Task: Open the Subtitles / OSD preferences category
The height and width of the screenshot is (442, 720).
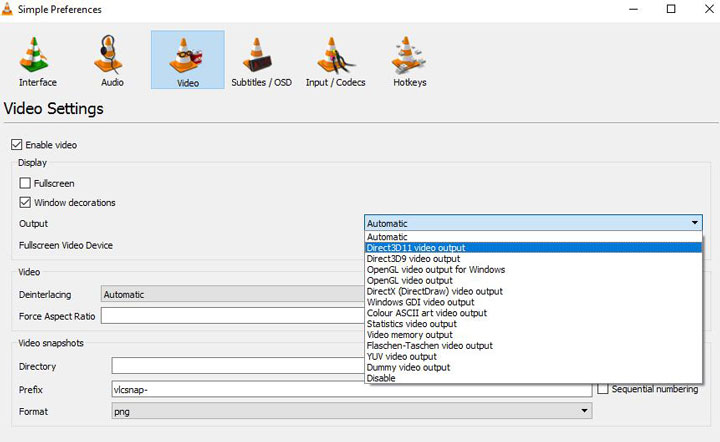Action: (x=261, y=61)
